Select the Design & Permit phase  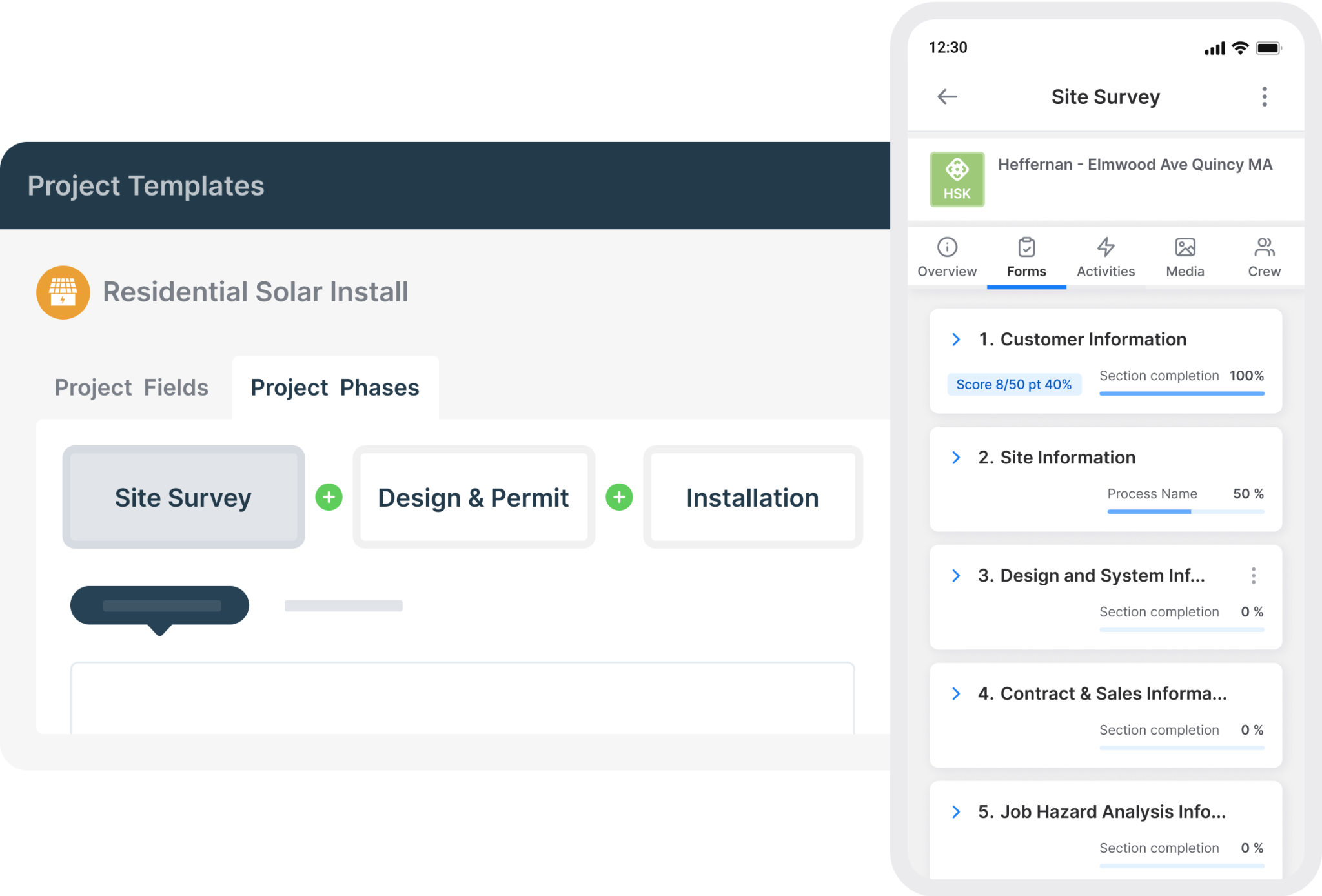pos(473,497)
